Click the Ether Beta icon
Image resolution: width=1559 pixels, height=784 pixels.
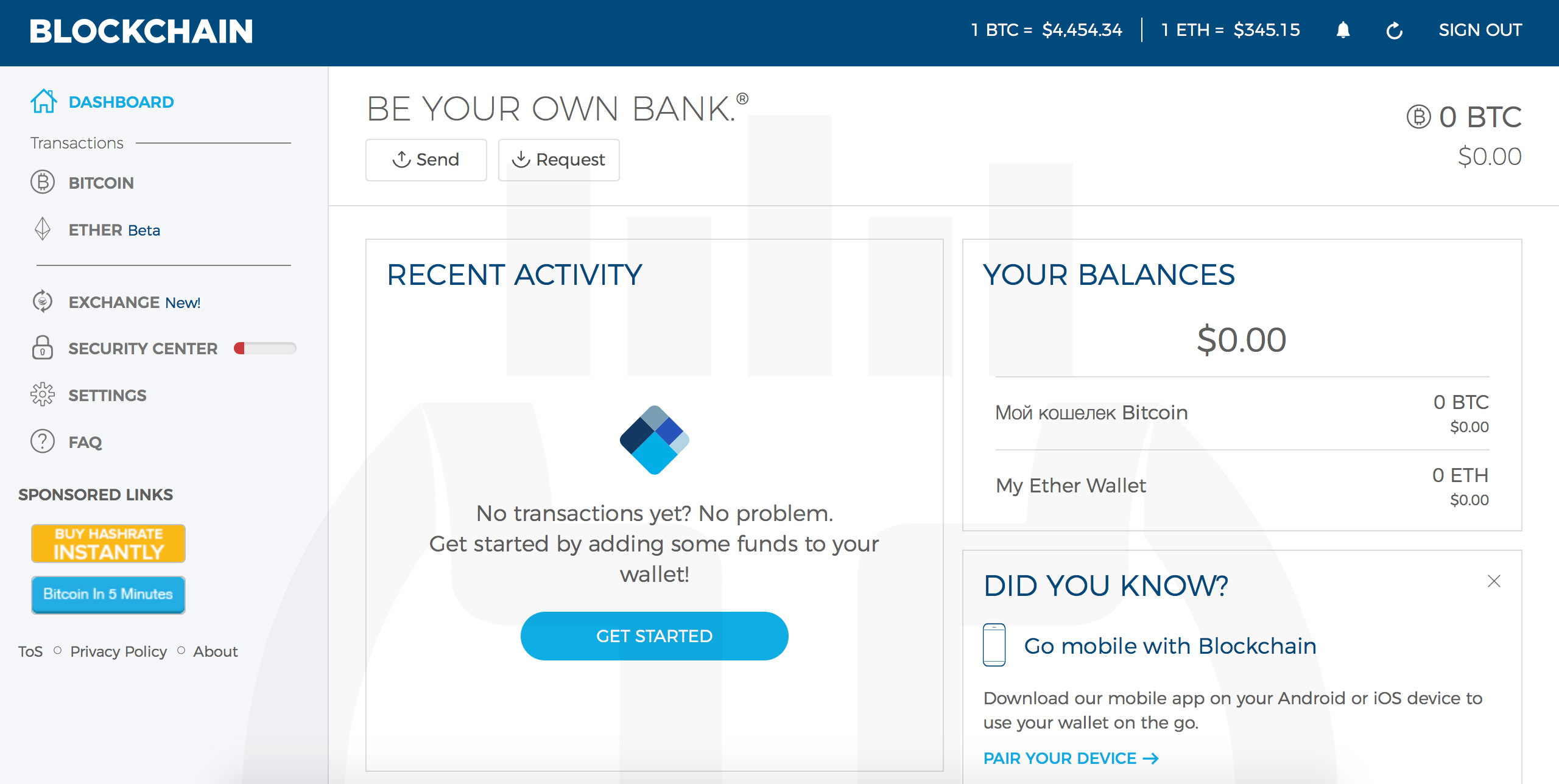click(x=41, y=231)
